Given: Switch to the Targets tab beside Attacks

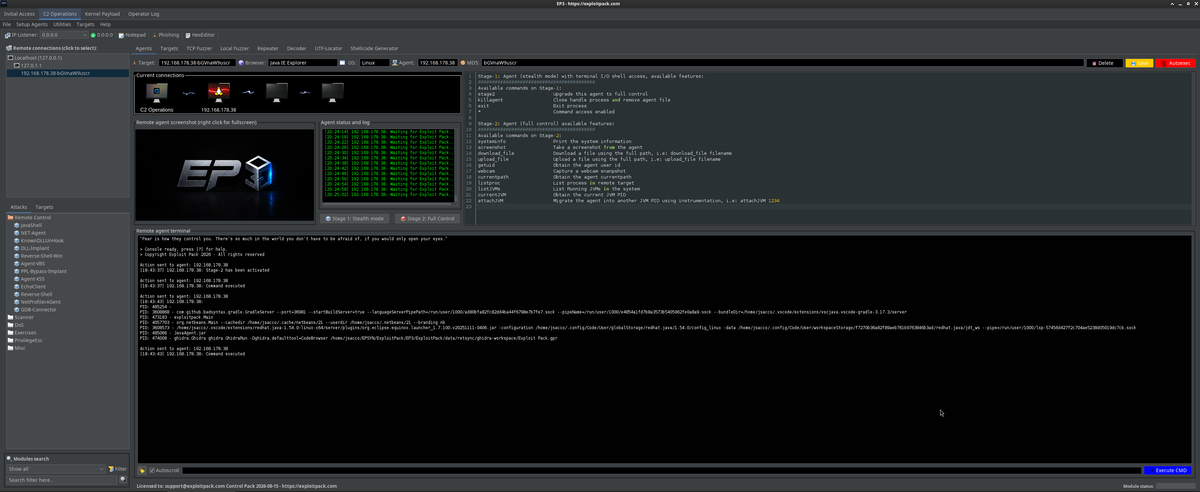Looking at the screenshot, I should tap(44, 207).
